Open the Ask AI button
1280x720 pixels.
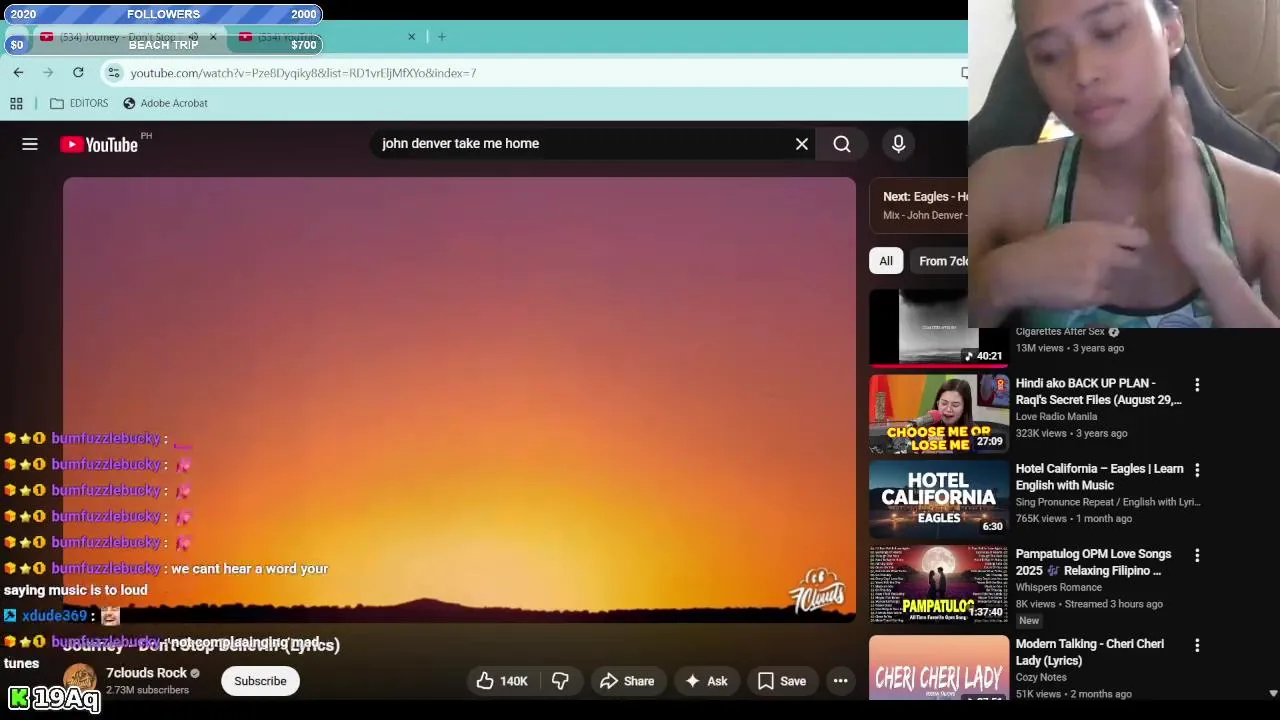click(706, 681)
